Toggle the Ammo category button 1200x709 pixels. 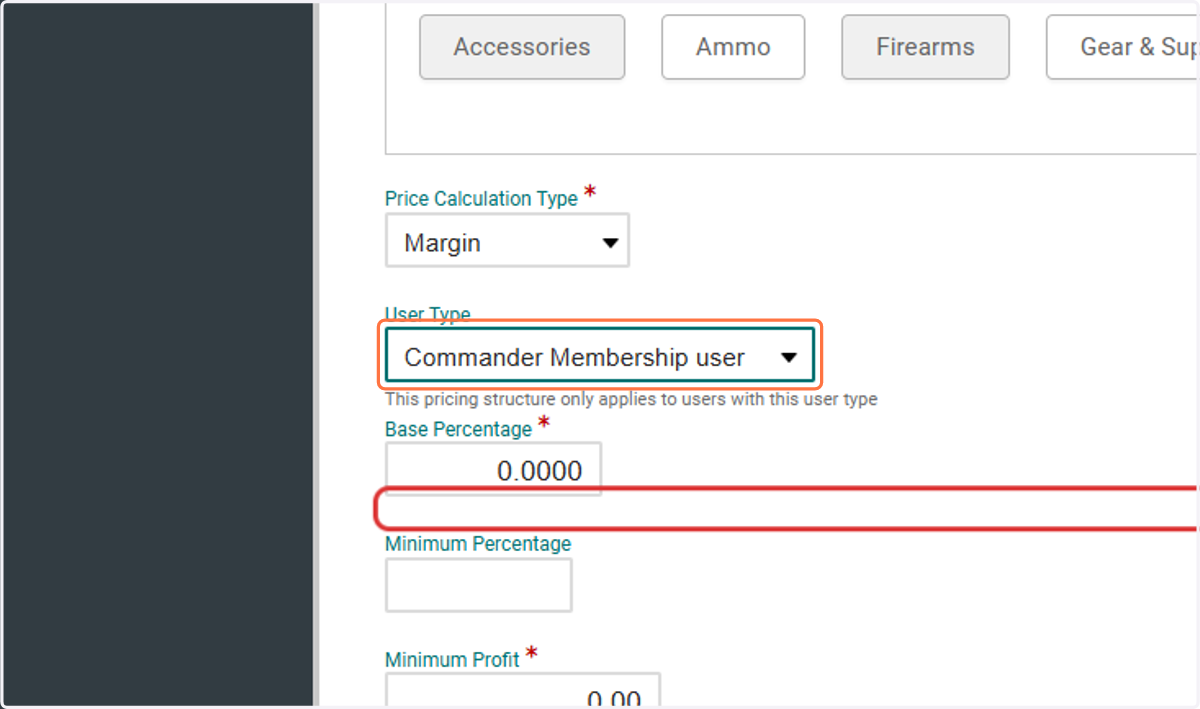[733, 47]
